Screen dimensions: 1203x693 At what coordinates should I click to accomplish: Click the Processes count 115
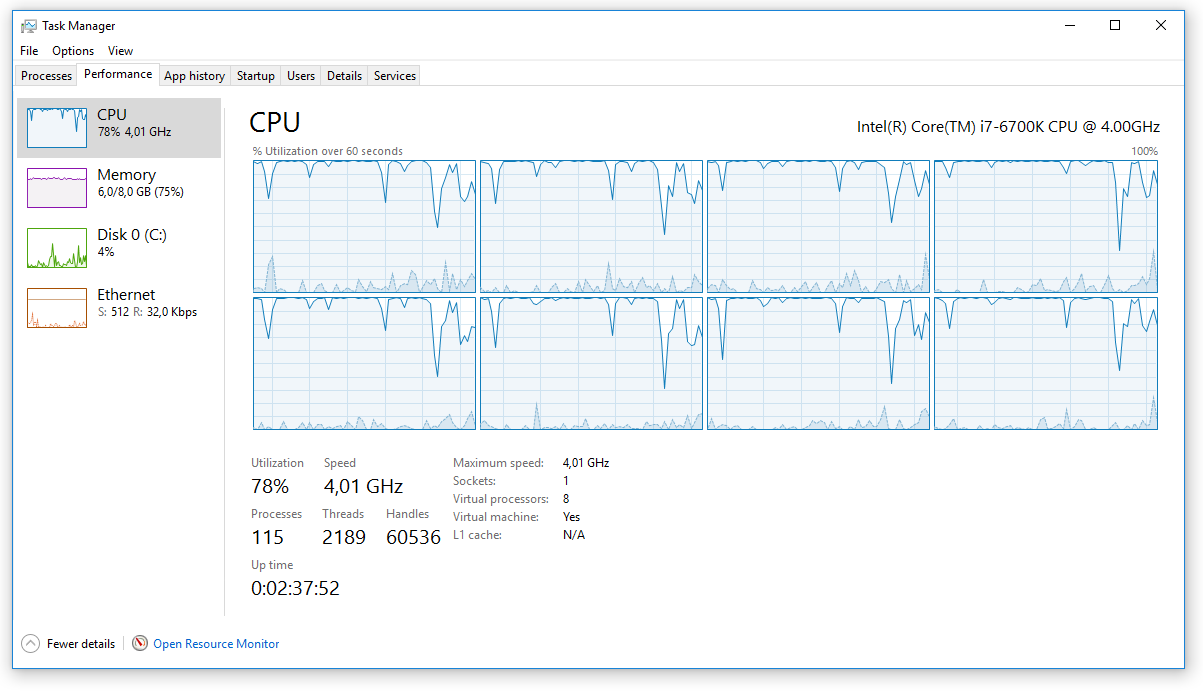pyautogui.click(x=268, y=538)
